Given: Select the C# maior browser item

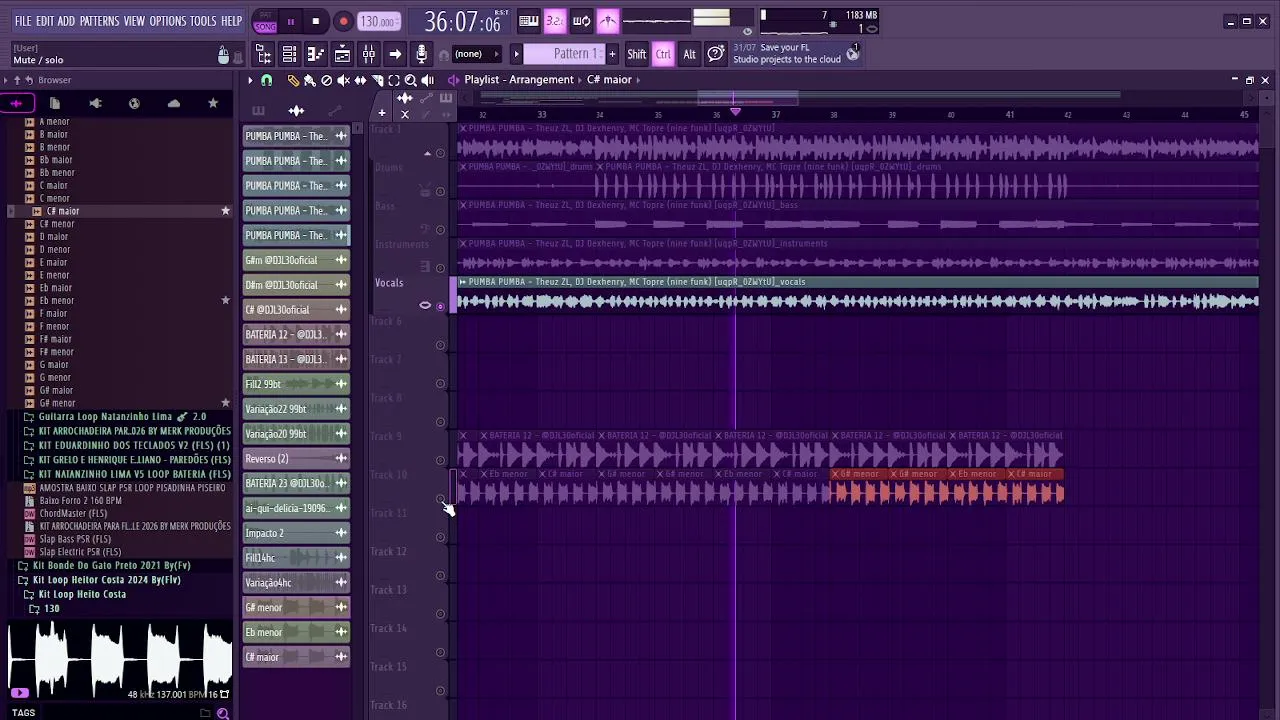Looking at the screenshot, I should [x=63, y=211].
